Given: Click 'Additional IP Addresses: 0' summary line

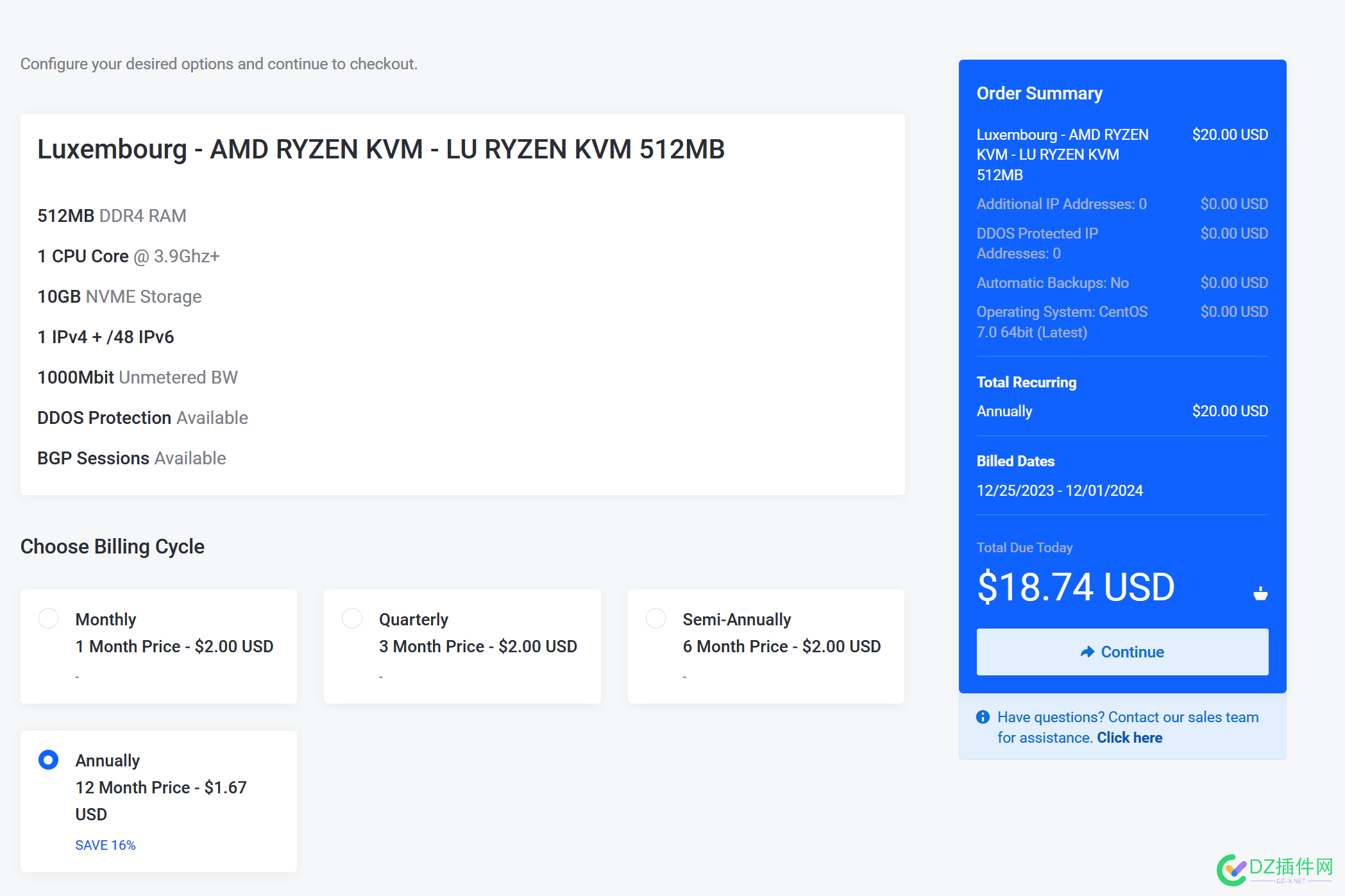Looking at the screenshot, I should 1062,204.
